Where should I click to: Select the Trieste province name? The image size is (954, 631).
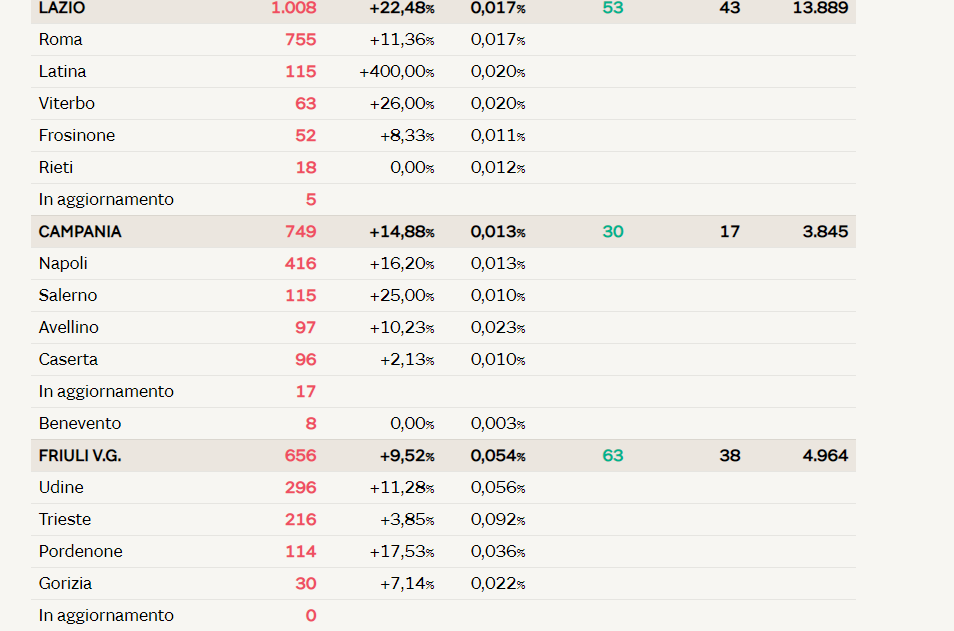pos(64,520)
